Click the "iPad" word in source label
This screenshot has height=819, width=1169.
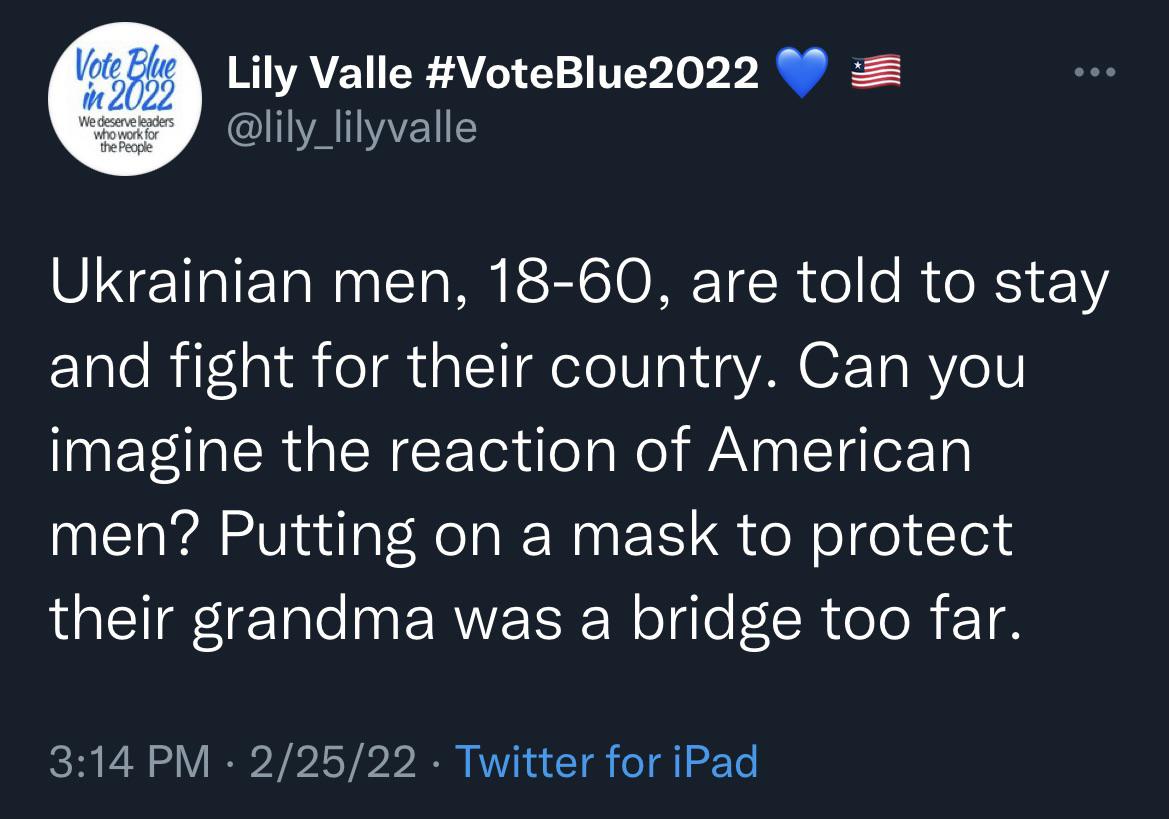(716, 761)
